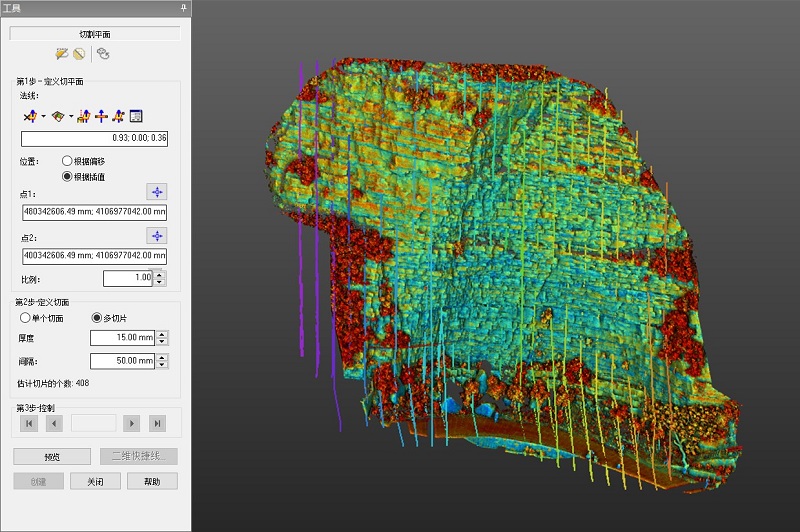Choose the 多切片 radio option
The width and height of the screenshot is (800, 532).
point(97,318)
